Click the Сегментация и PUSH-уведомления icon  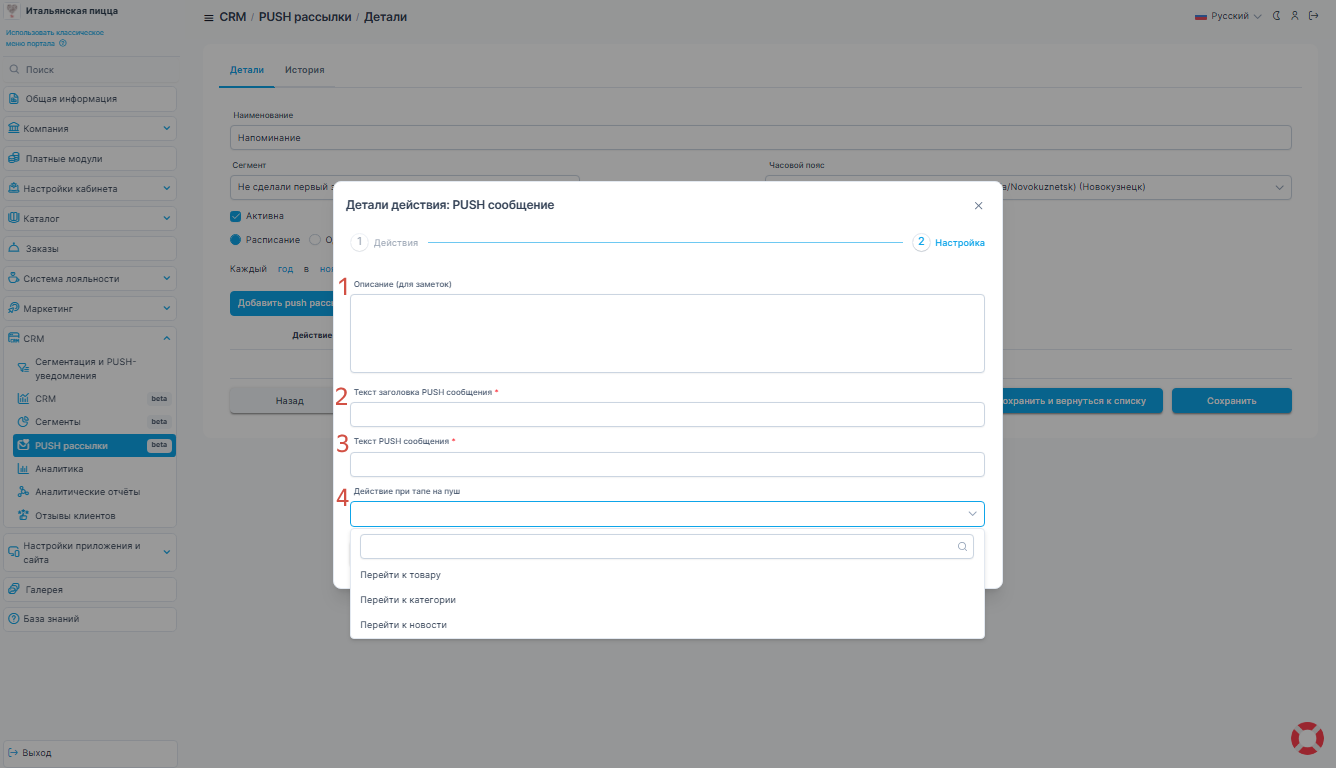point(23,368)
